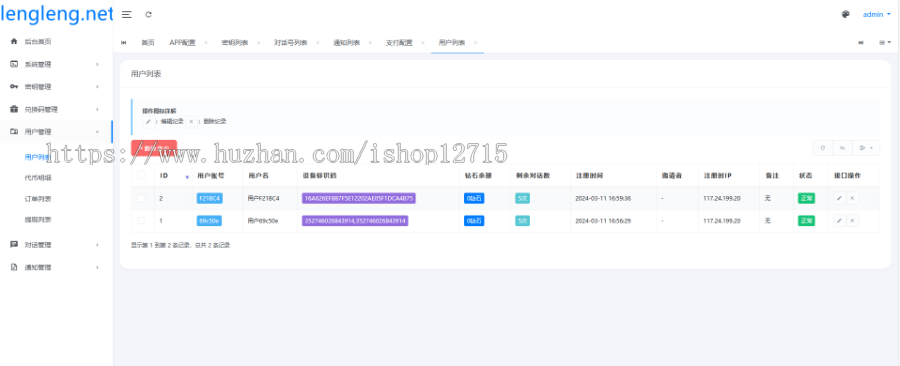Delete the record for user 69c50e

click(x=853, y=221)
